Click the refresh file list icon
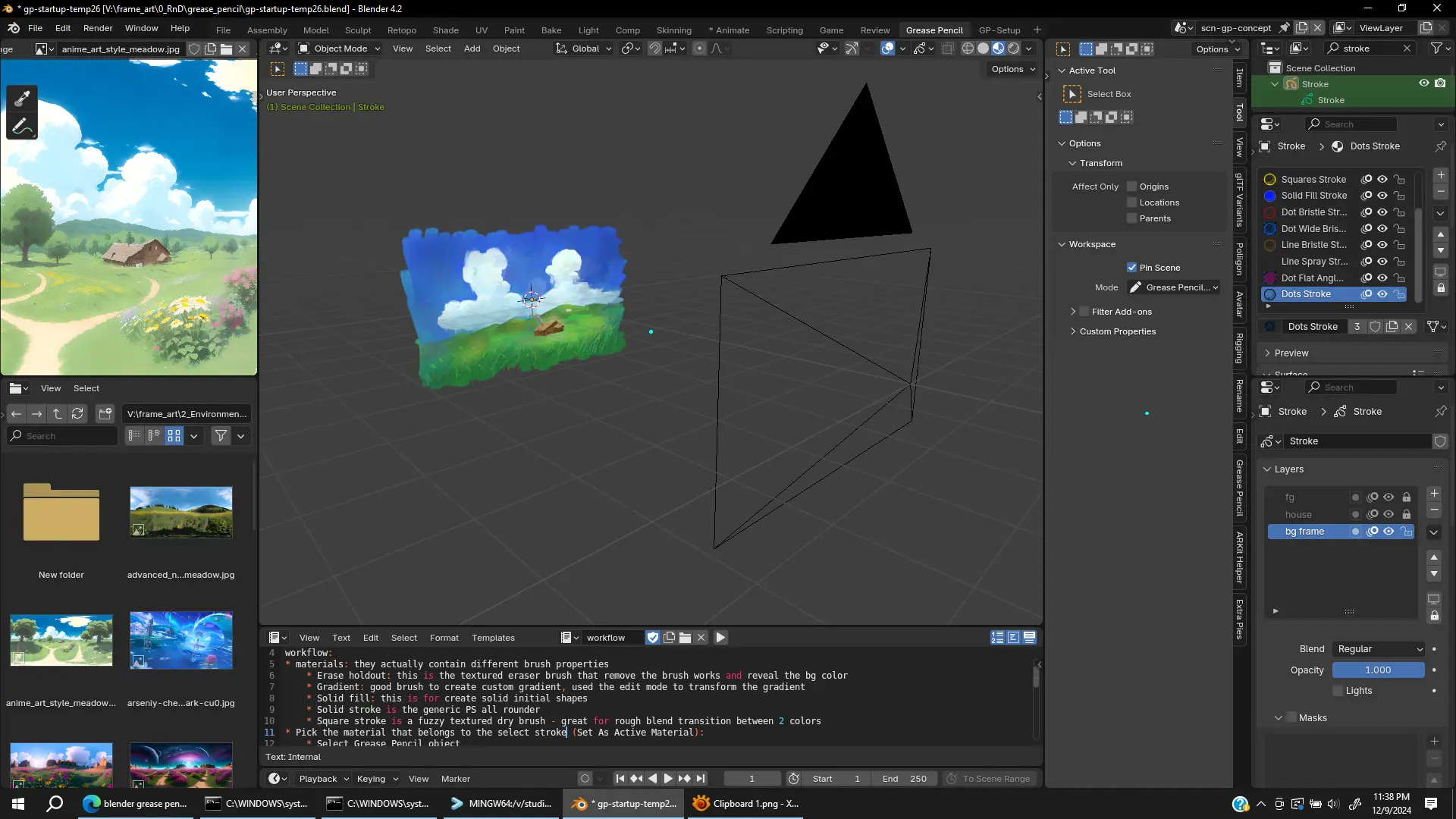This screenshot has height=819, width=1456. [77, 413]
